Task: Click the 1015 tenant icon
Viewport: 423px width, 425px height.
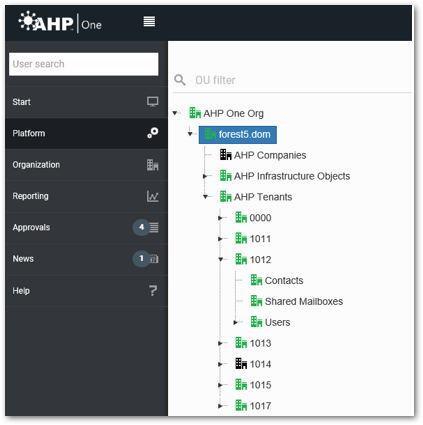Action: pyautogui.click(x=241, y=384)
